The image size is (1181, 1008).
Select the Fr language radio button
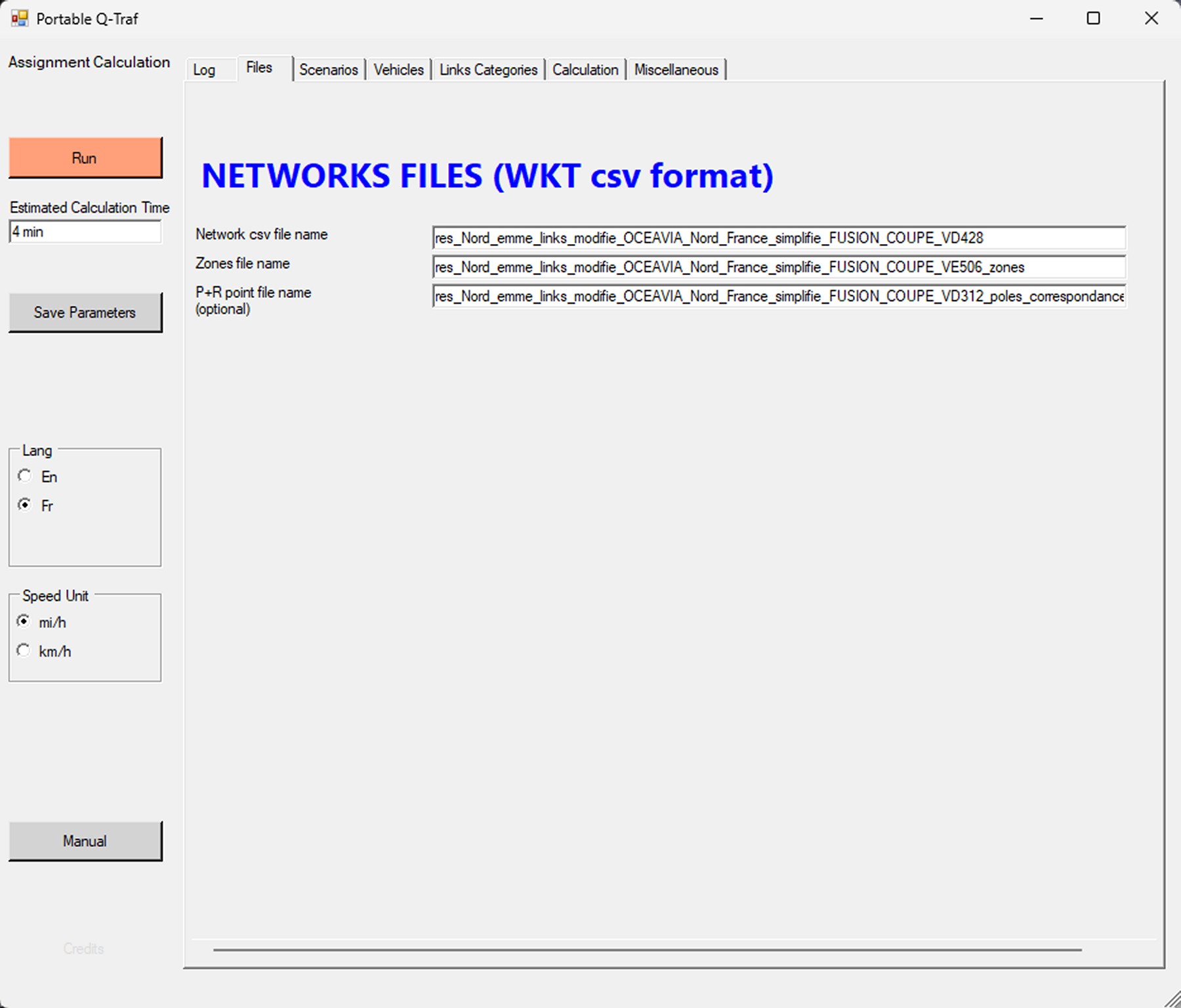click(x=24, y=505)
